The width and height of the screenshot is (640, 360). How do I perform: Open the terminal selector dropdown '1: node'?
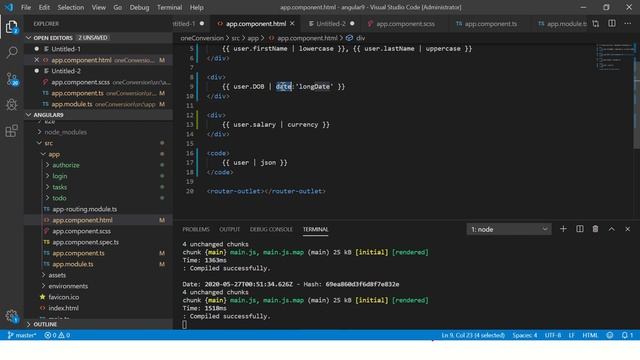[509, 229]
